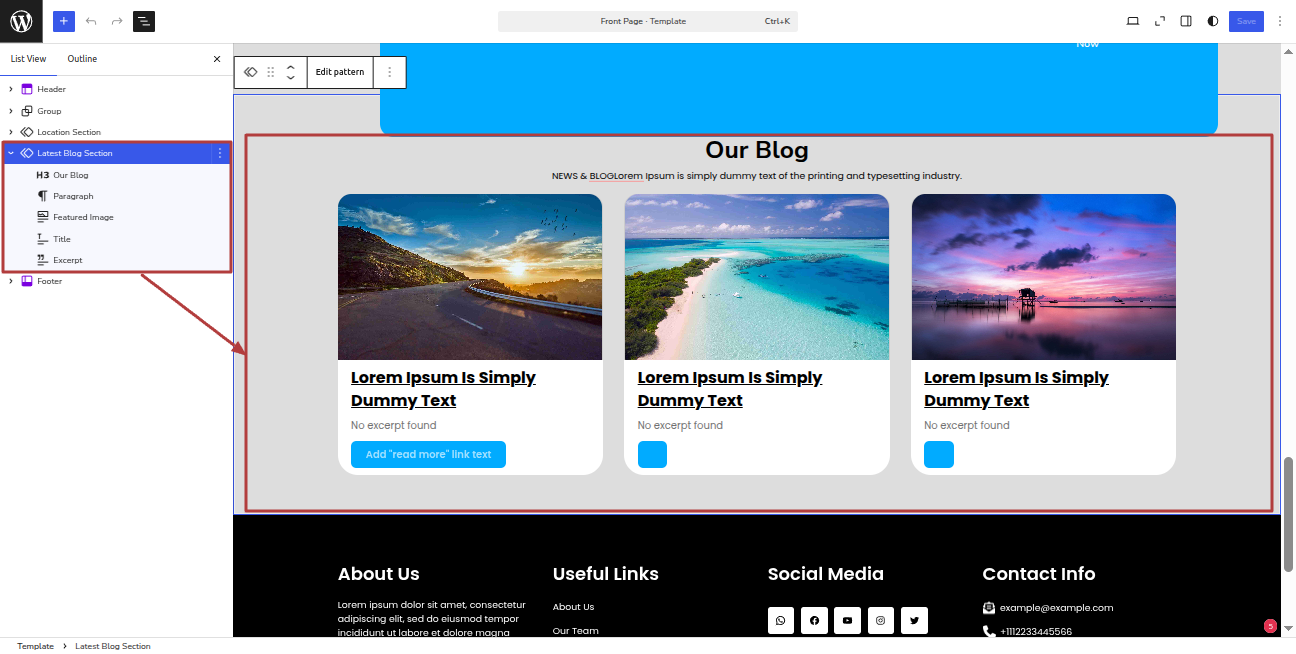Click the Save button
Screen dimensions: 1296x654
click(1246, 21)
